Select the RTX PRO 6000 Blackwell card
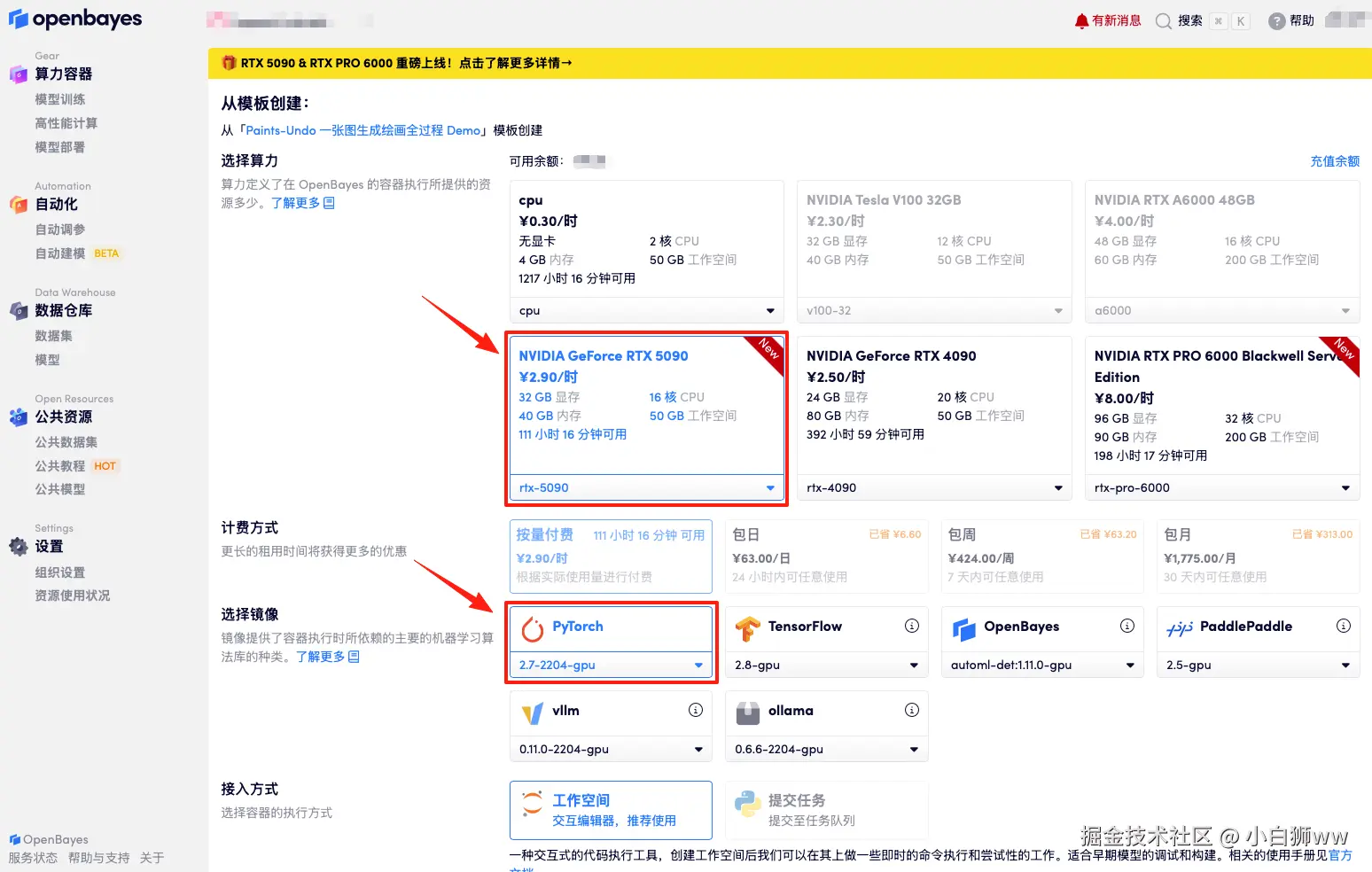Image resolution: width=1372 pixels, height=872 pixels. pyautogui.click(x=1222, y=406)
